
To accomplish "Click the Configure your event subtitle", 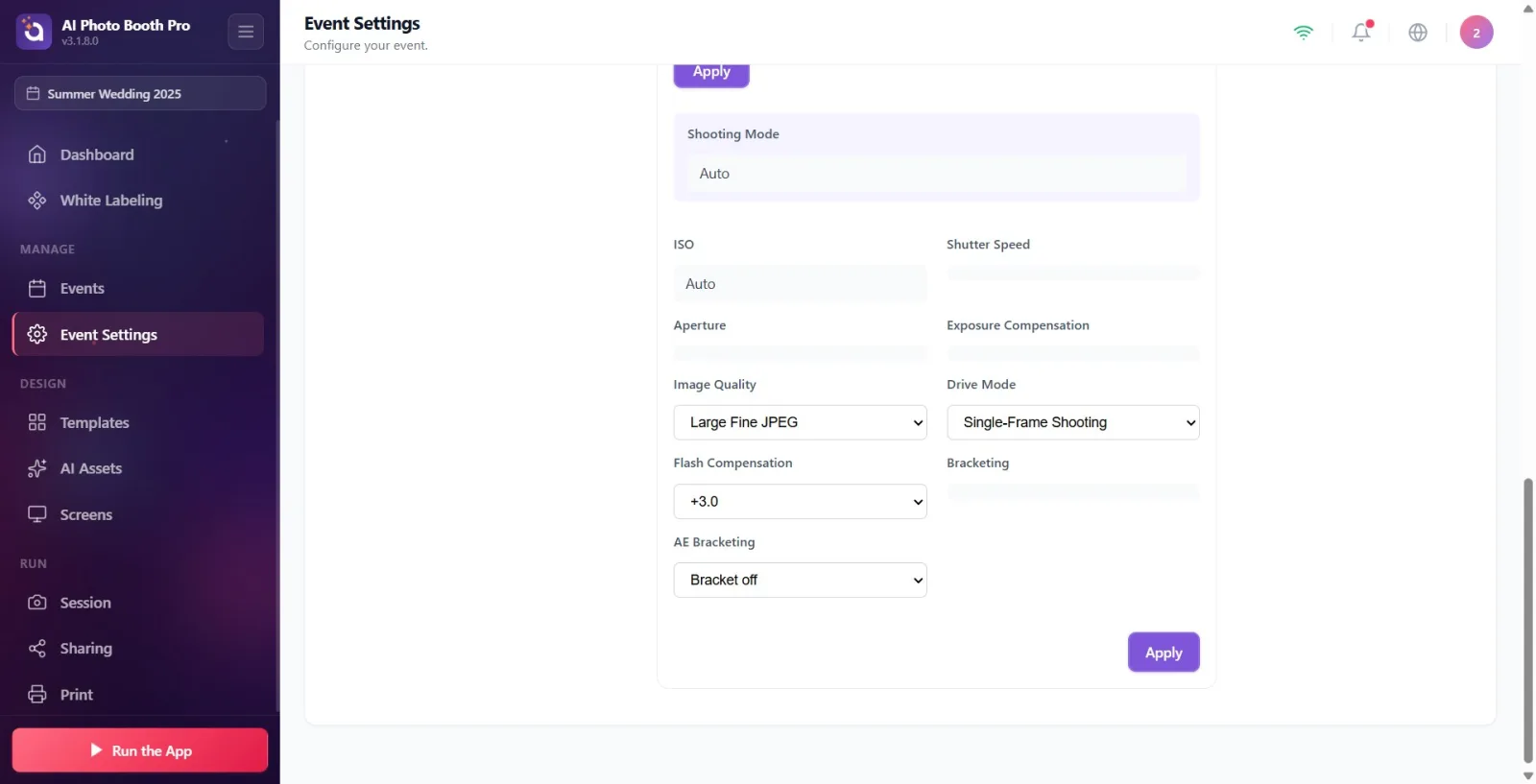I will click(x=366, y=45).
